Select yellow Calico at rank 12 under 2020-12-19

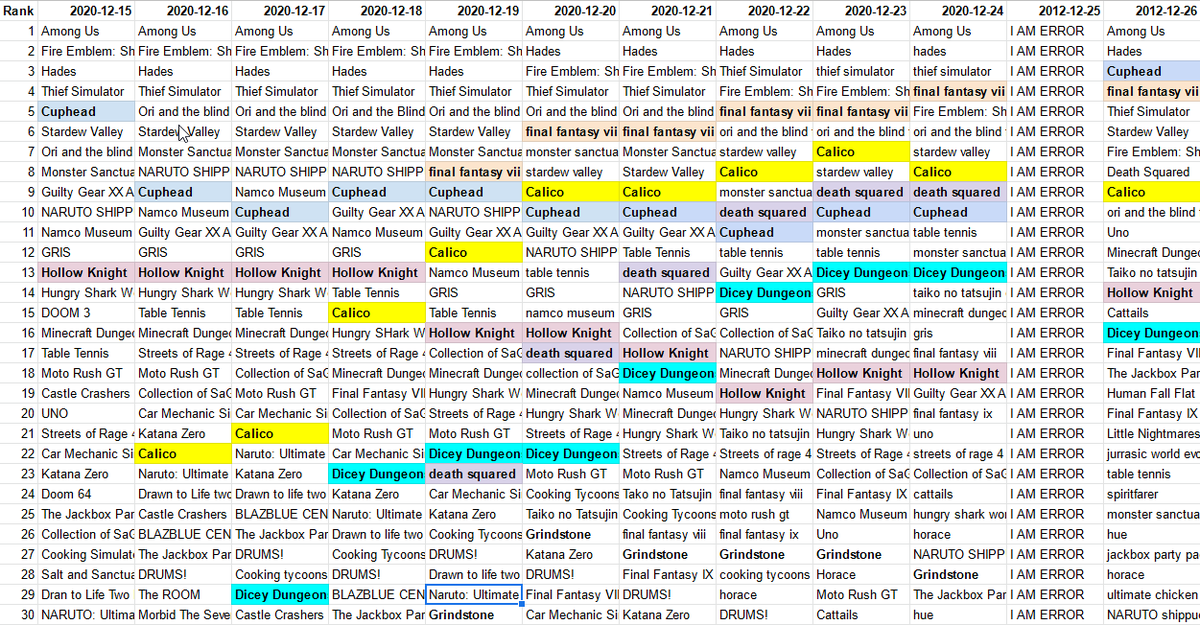click(475, 252)
